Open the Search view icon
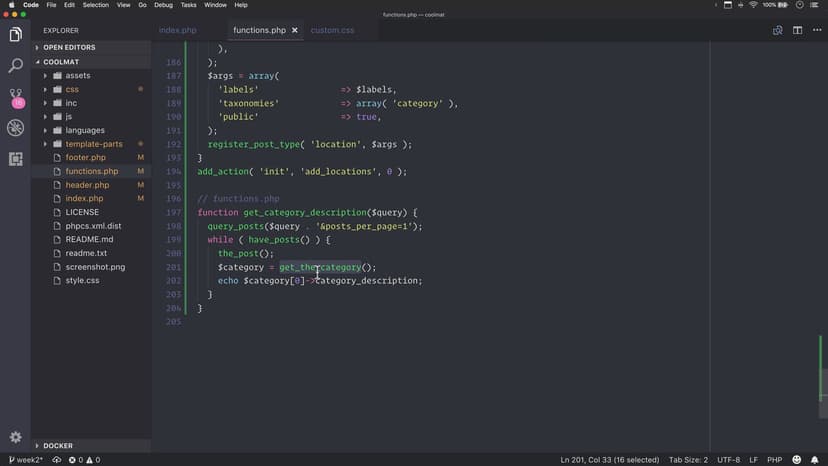The width and height of the screenshot is (828, 466). (15, 66)
